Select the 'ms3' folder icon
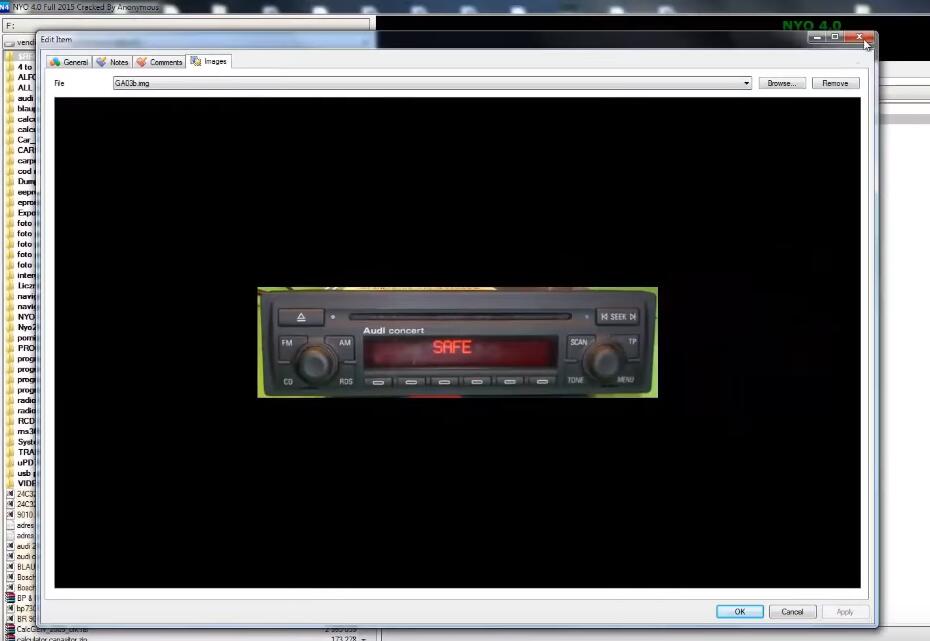 point(10,431)
